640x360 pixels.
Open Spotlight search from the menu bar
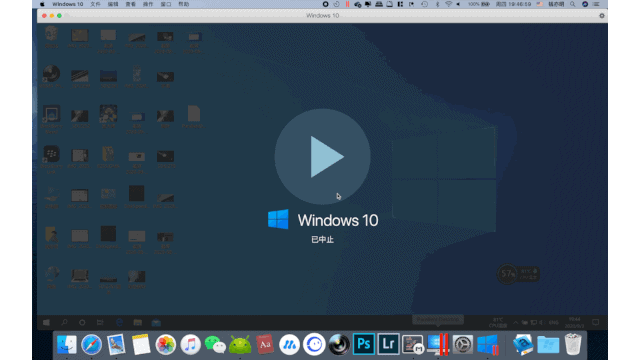[x=573, y=4]
